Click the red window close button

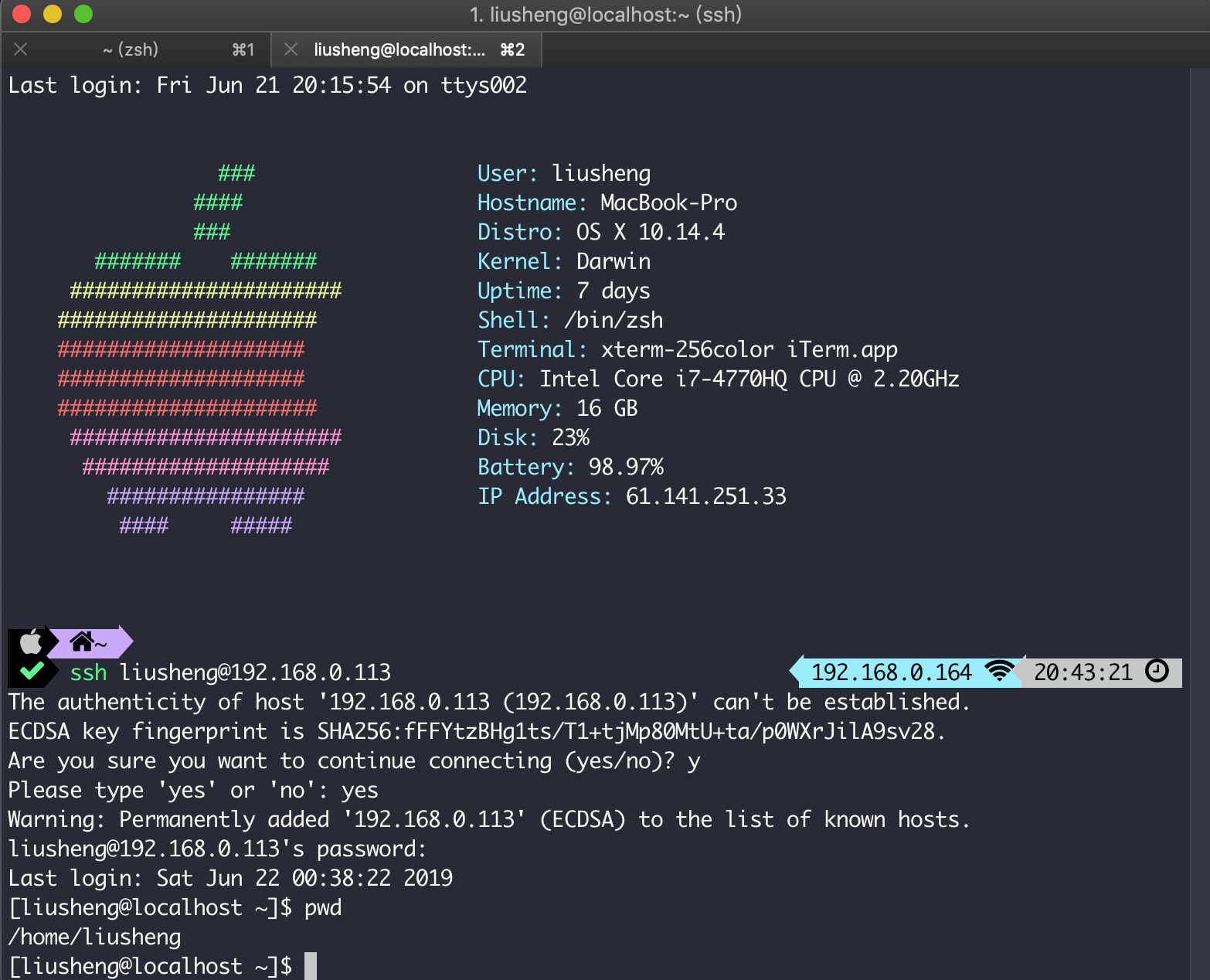pos(22,14)
